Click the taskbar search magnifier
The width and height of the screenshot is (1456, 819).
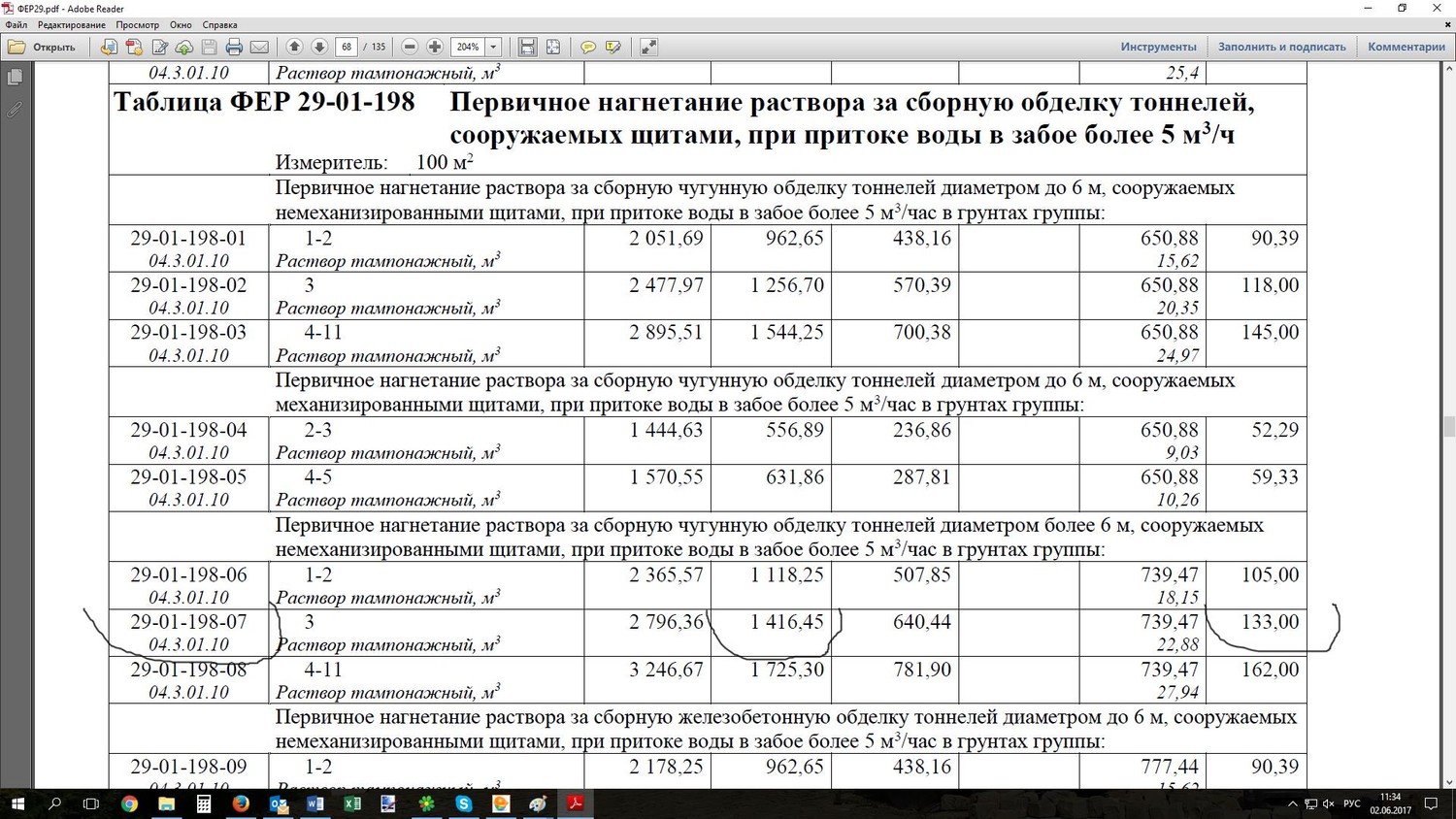[x=54, y=803]
